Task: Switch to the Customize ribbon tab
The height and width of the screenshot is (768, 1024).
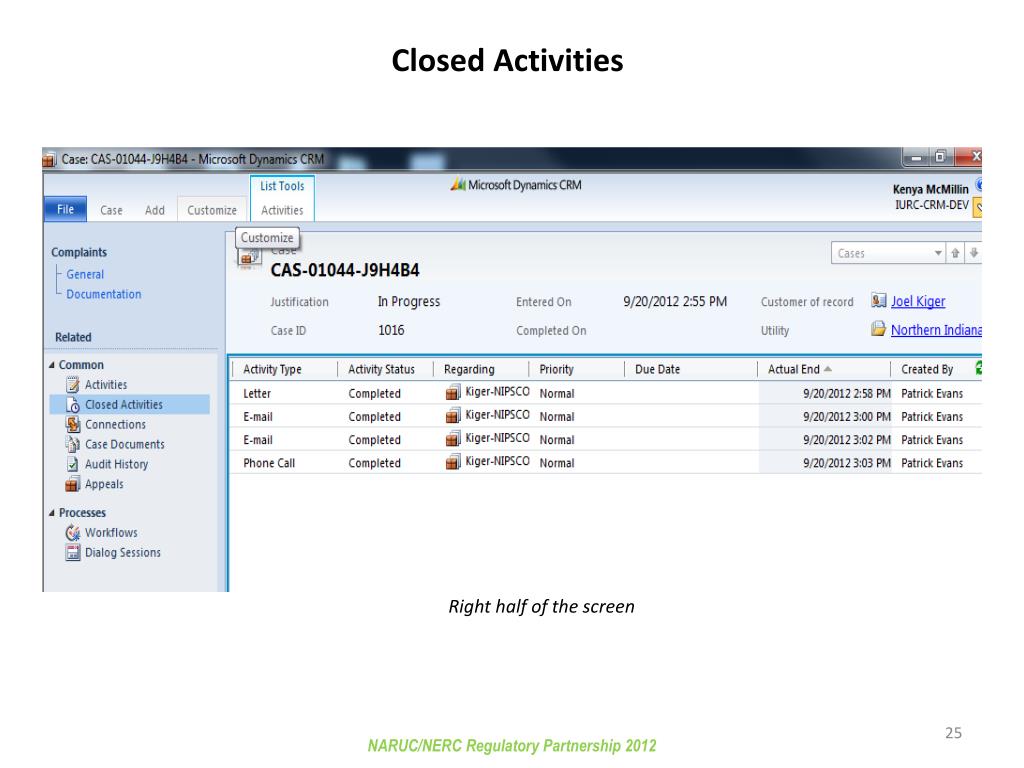Action: 212,210
